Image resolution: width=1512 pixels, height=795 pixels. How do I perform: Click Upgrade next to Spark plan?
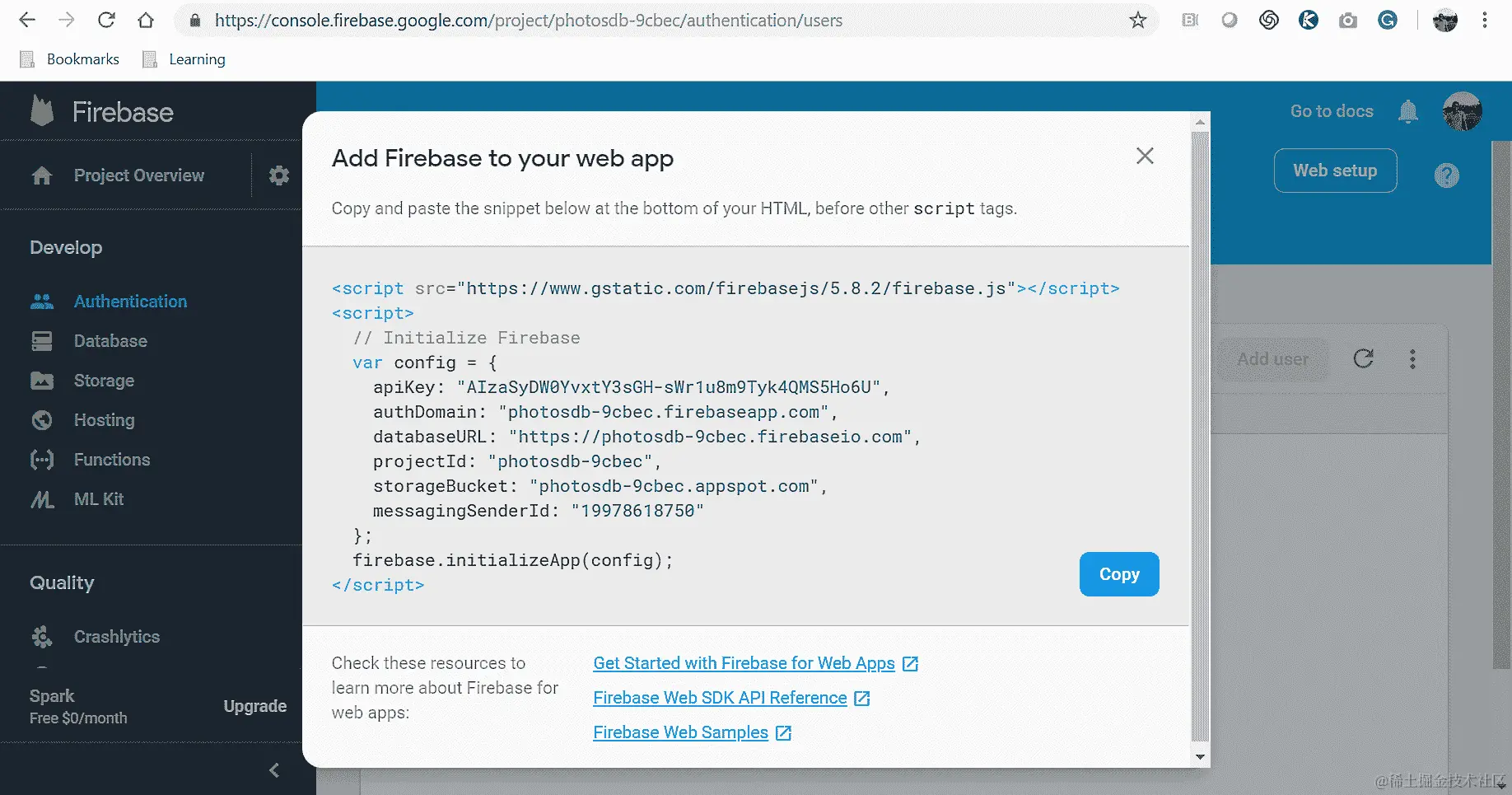(254, 706)
